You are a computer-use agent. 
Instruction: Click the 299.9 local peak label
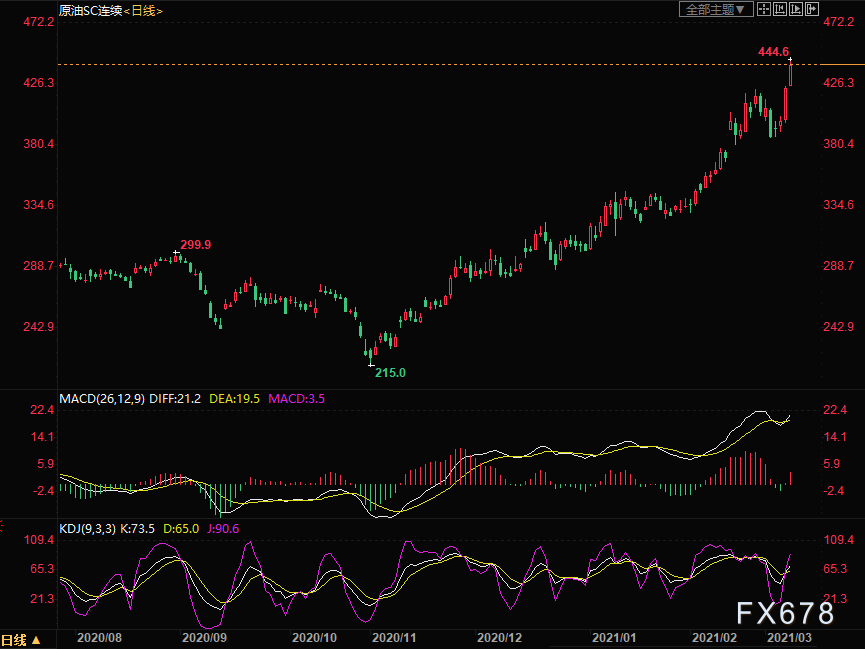point(195,245)
